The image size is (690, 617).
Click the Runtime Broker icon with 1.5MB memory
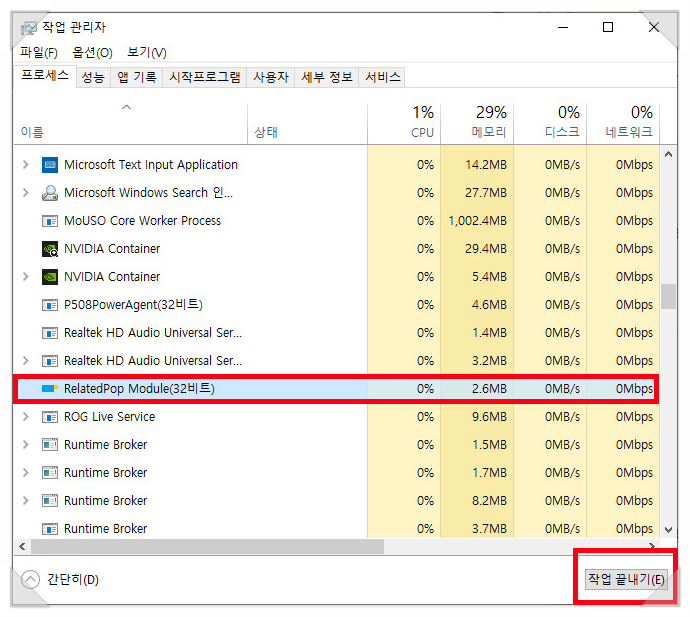coord(50,445)
